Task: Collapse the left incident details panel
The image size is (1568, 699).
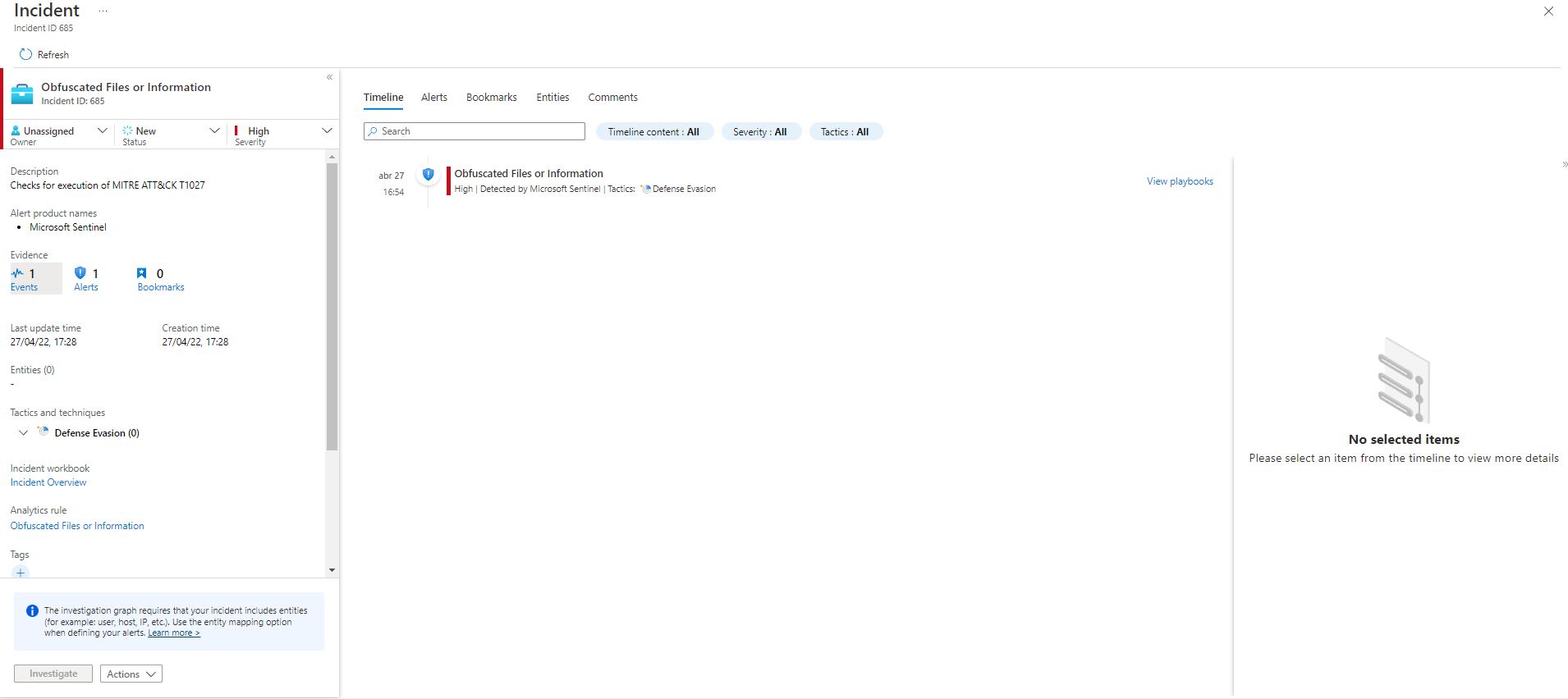Action: click(x=329, y=77)
